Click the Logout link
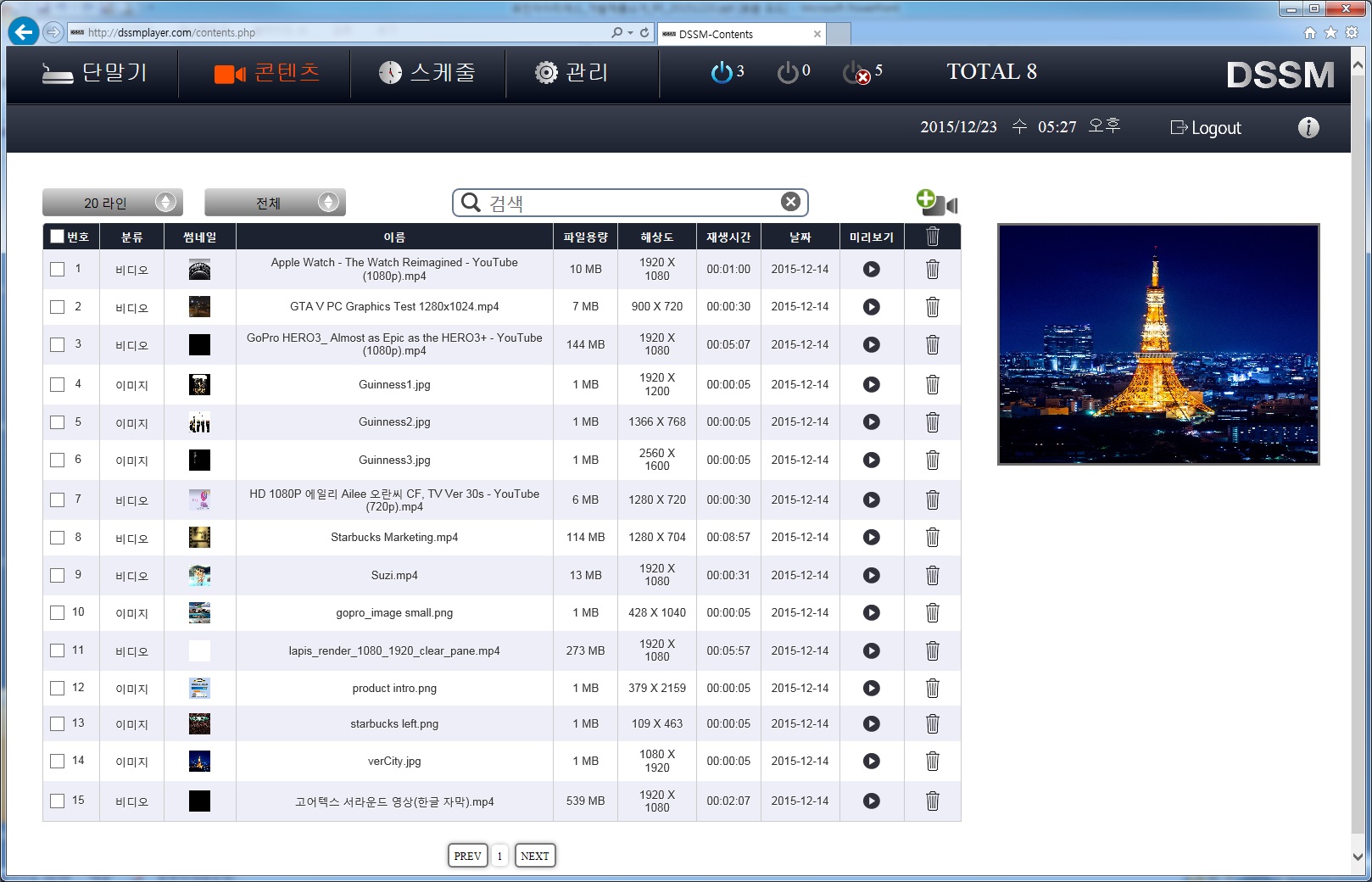 (x=1206, y=128)
